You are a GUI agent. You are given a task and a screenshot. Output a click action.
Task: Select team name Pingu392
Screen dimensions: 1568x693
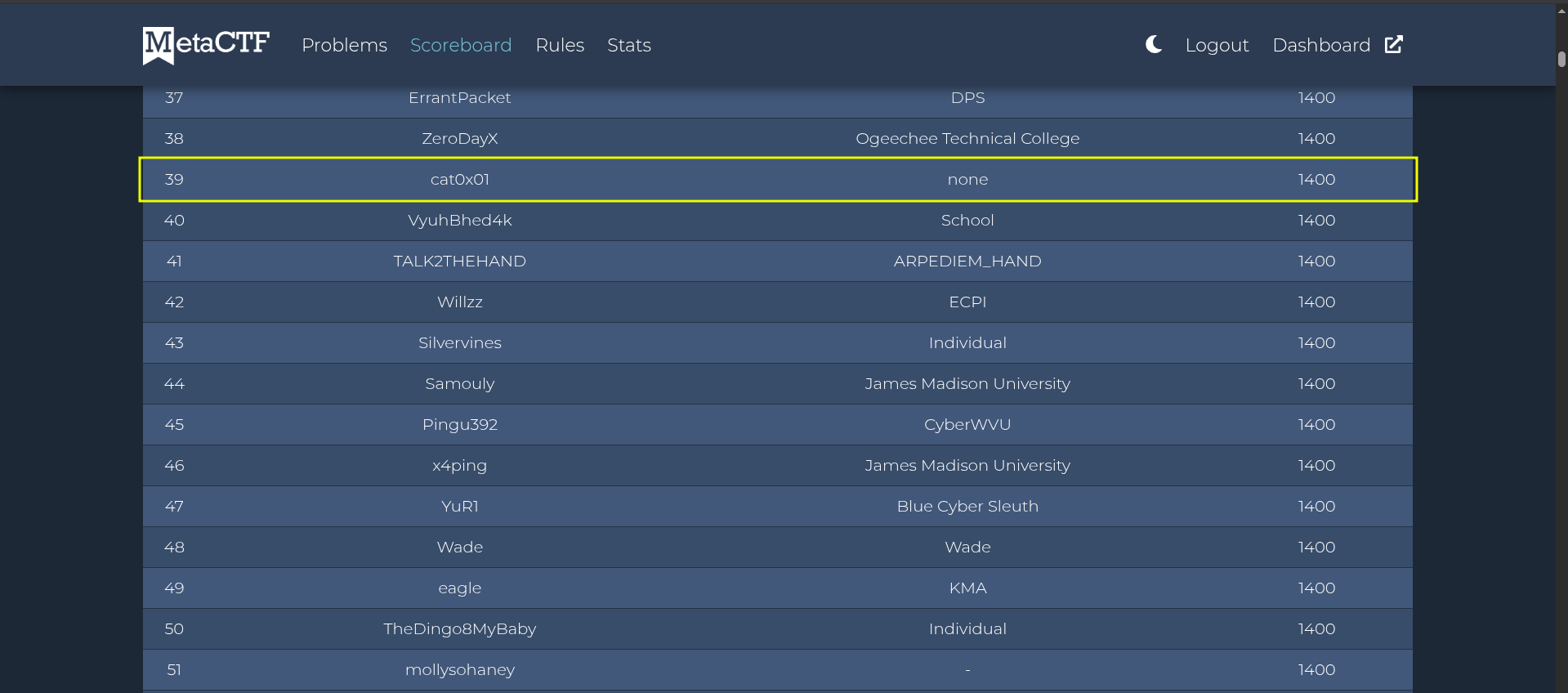(x=460, y=425)
